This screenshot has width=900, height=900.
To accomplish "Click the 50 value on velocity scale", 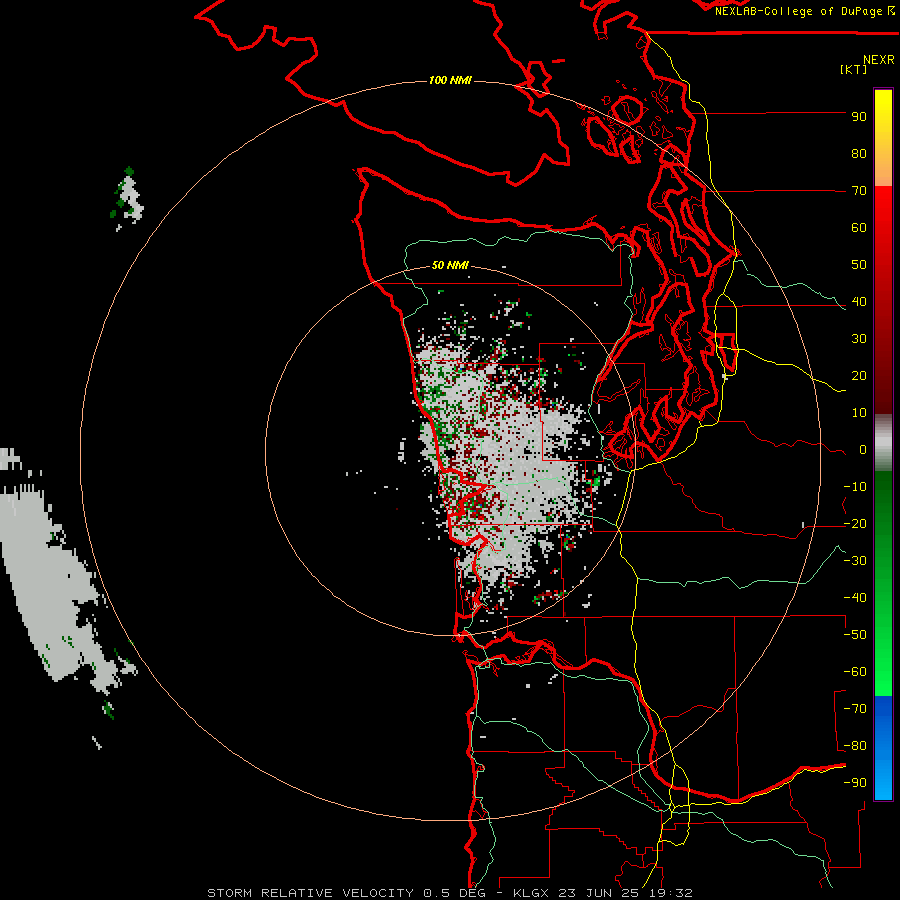I will pos(859,265).
